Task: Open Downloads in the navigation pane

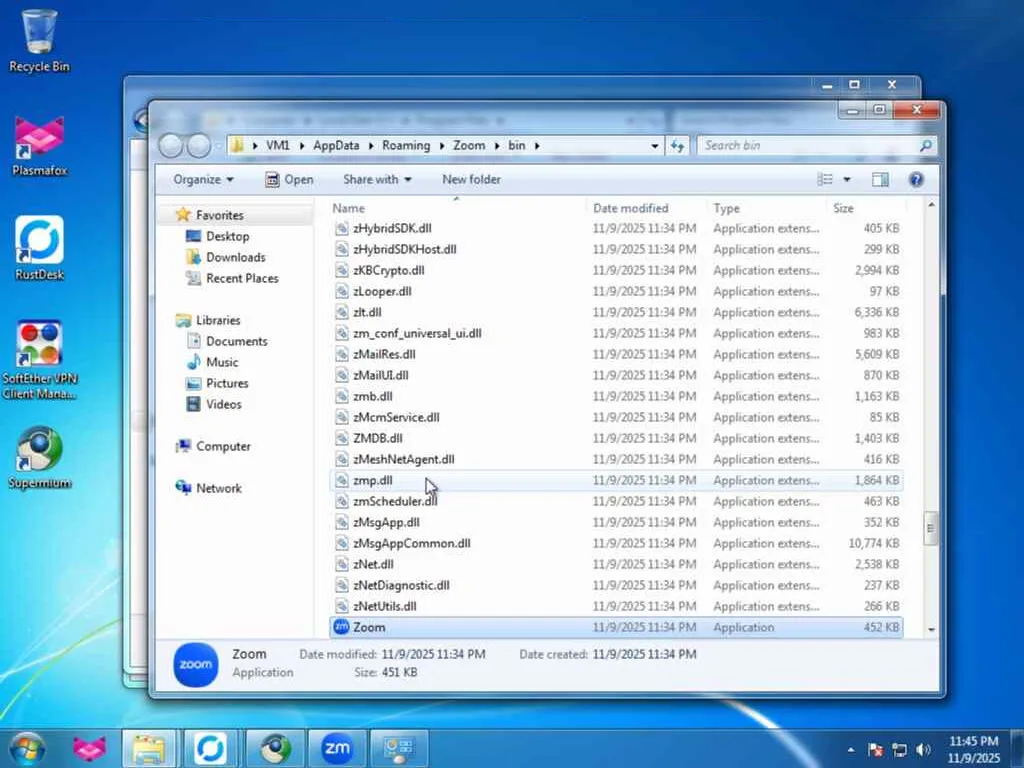Action: pos(235,257)
